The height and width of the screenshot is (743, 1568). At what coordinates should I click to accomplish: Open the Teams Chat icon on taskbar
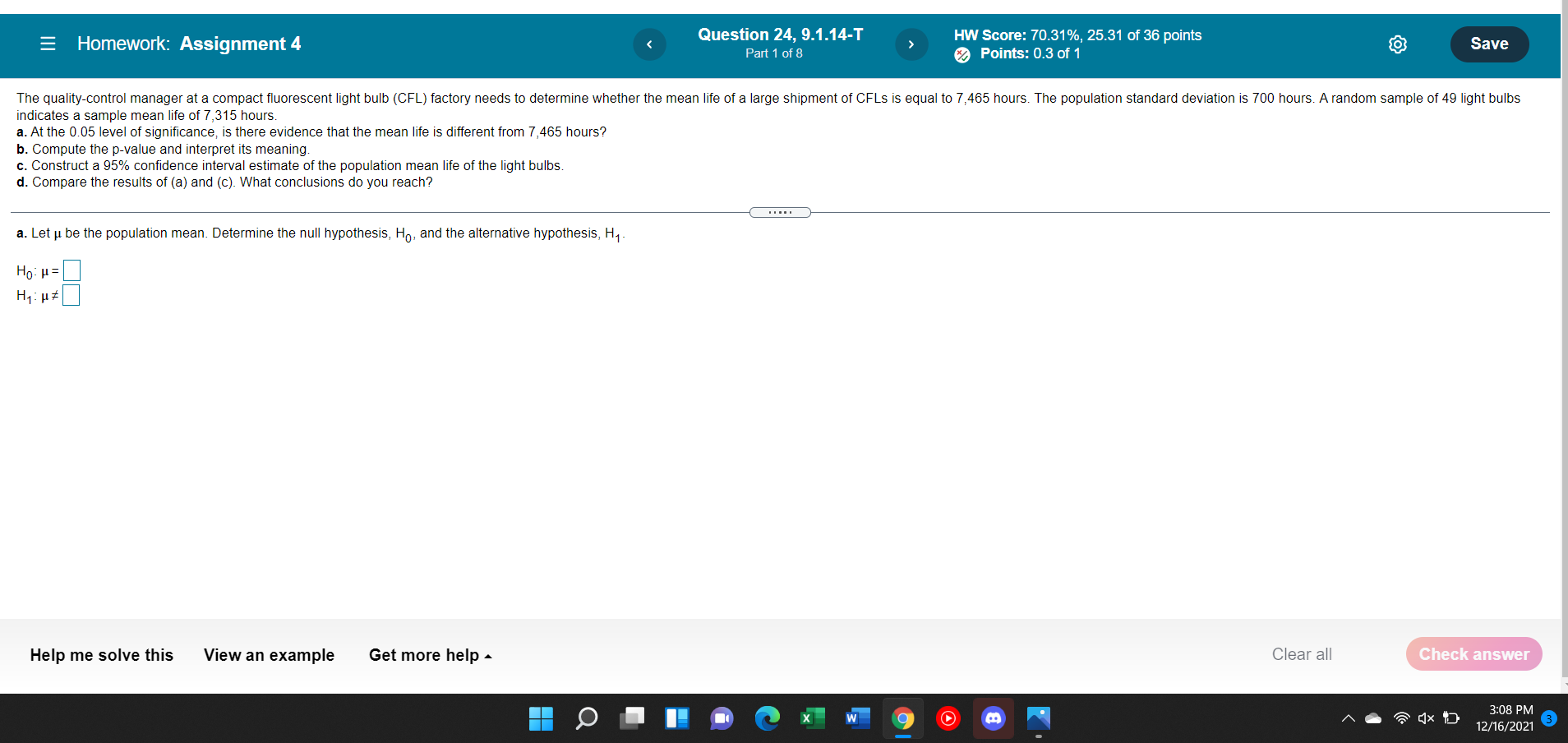click(x=722, y=718)
